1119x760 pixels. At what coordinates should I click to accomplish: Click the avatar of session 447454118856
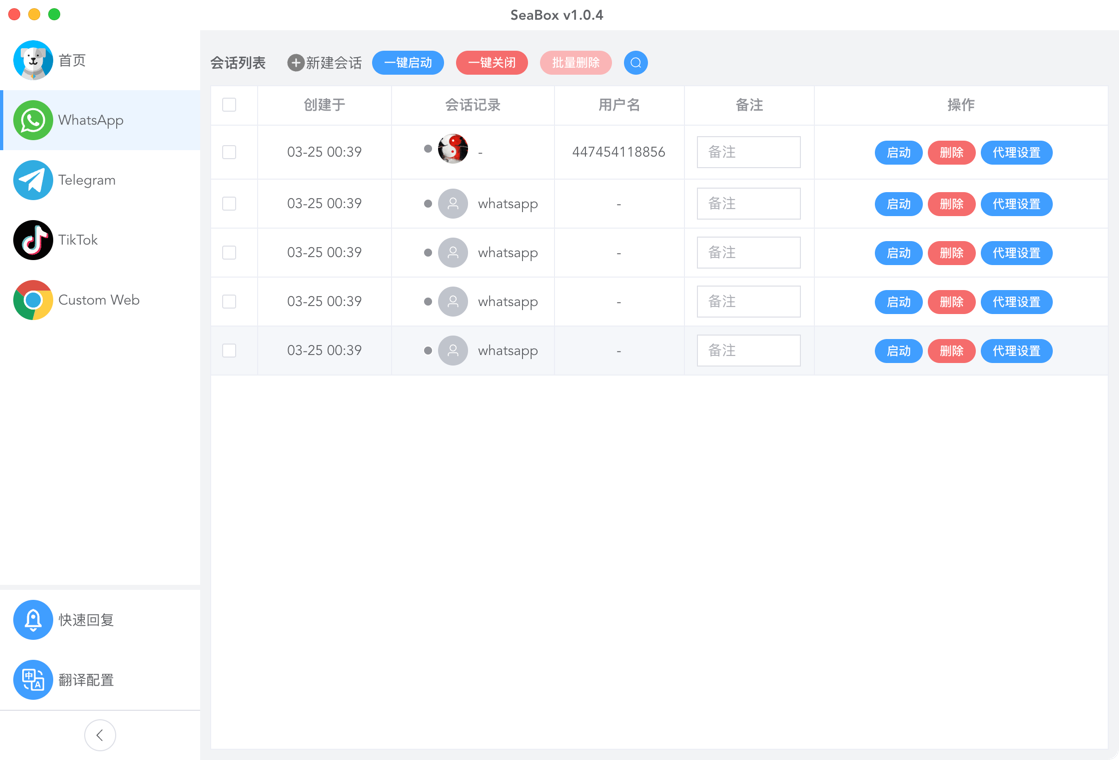pos(453,148)
